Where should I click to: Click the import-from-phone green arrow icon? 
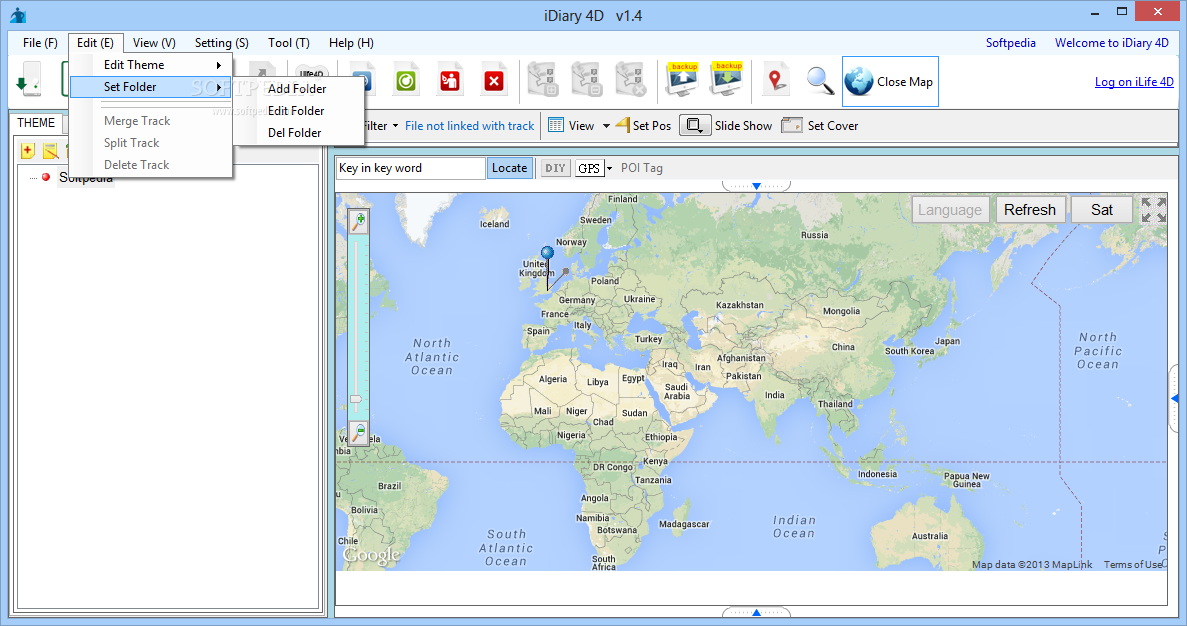click(x=28, y=80)
